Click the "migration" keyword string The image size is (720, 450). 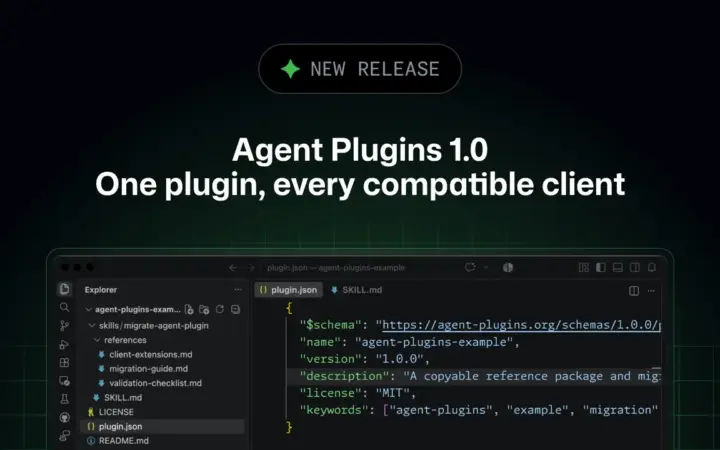coord(620,410)
